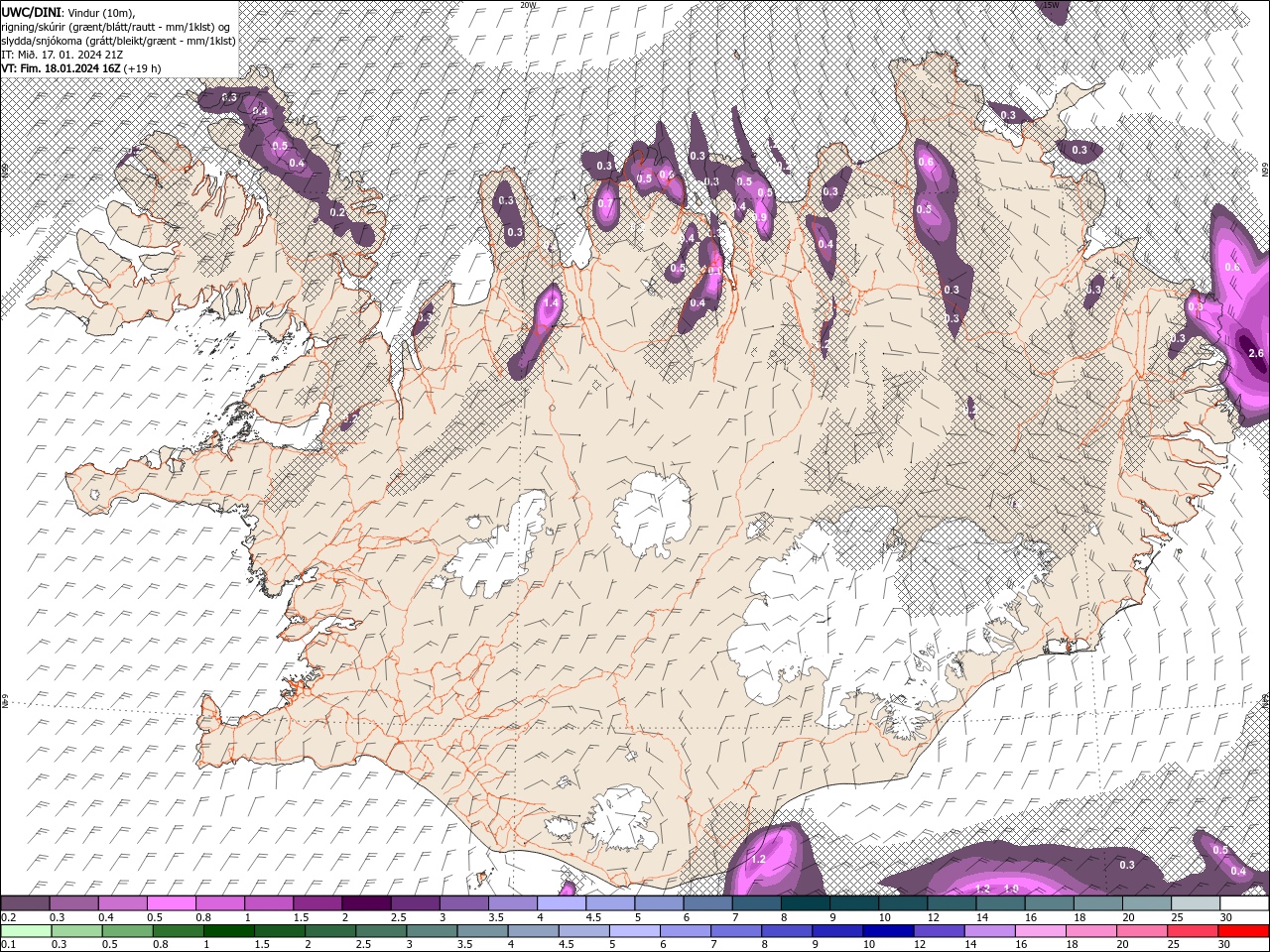Select the light grey snow swatch at 25
The width and height of the screenshot is (1270, 952).
click(x=1196, y=903)
